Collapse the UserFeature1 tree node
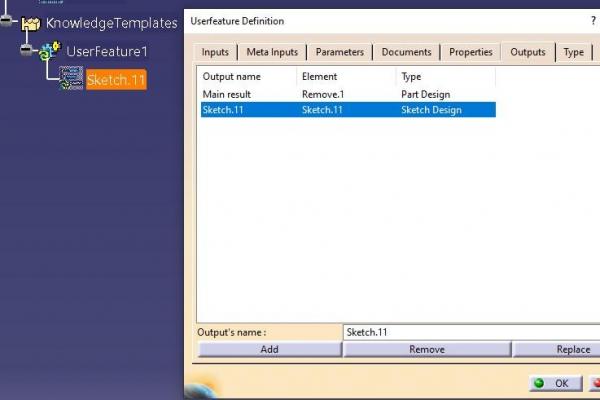This screenshot has width=600, height=400. point(26,51)
